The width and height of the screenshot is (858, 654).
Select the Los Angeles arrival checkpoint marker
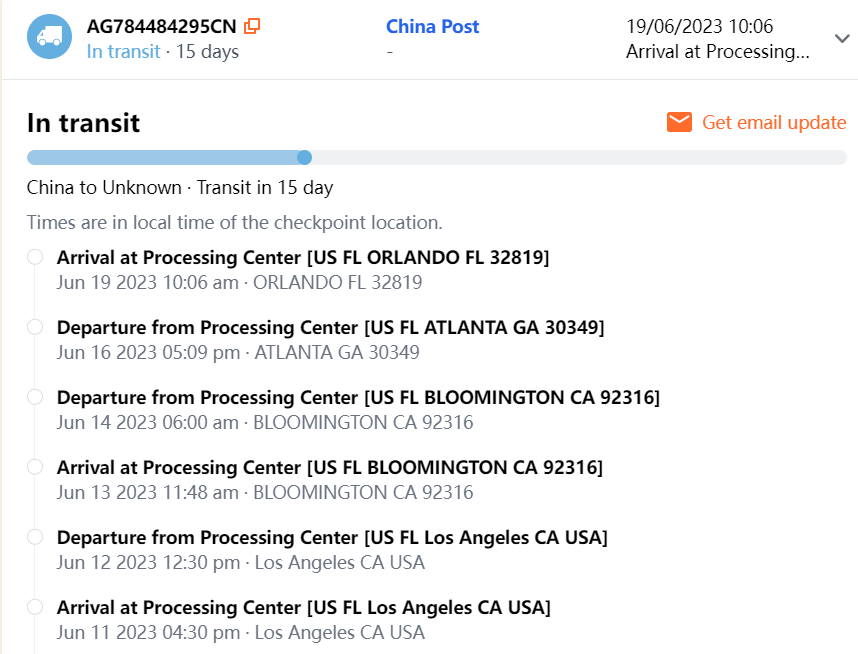(x=35, y=607)
